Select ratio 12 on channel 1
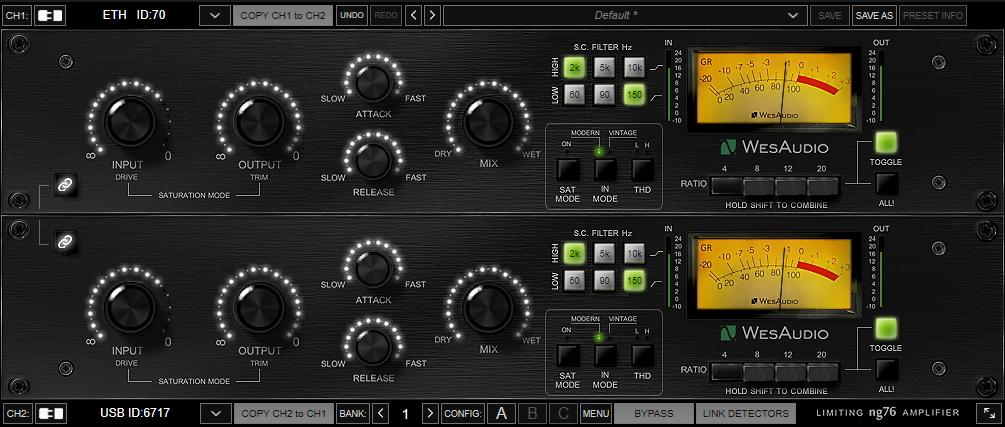The height and width of the screenshot is (427, 1005). [791, 186]
